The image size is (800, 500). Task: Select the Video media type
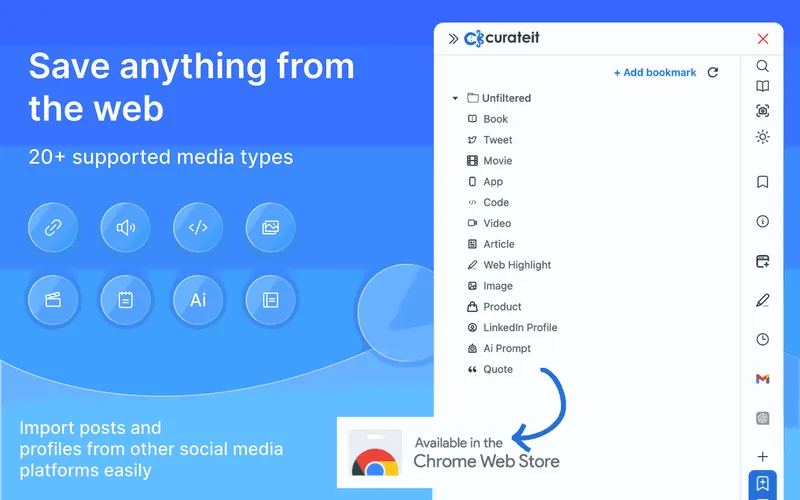coord(489,223)
